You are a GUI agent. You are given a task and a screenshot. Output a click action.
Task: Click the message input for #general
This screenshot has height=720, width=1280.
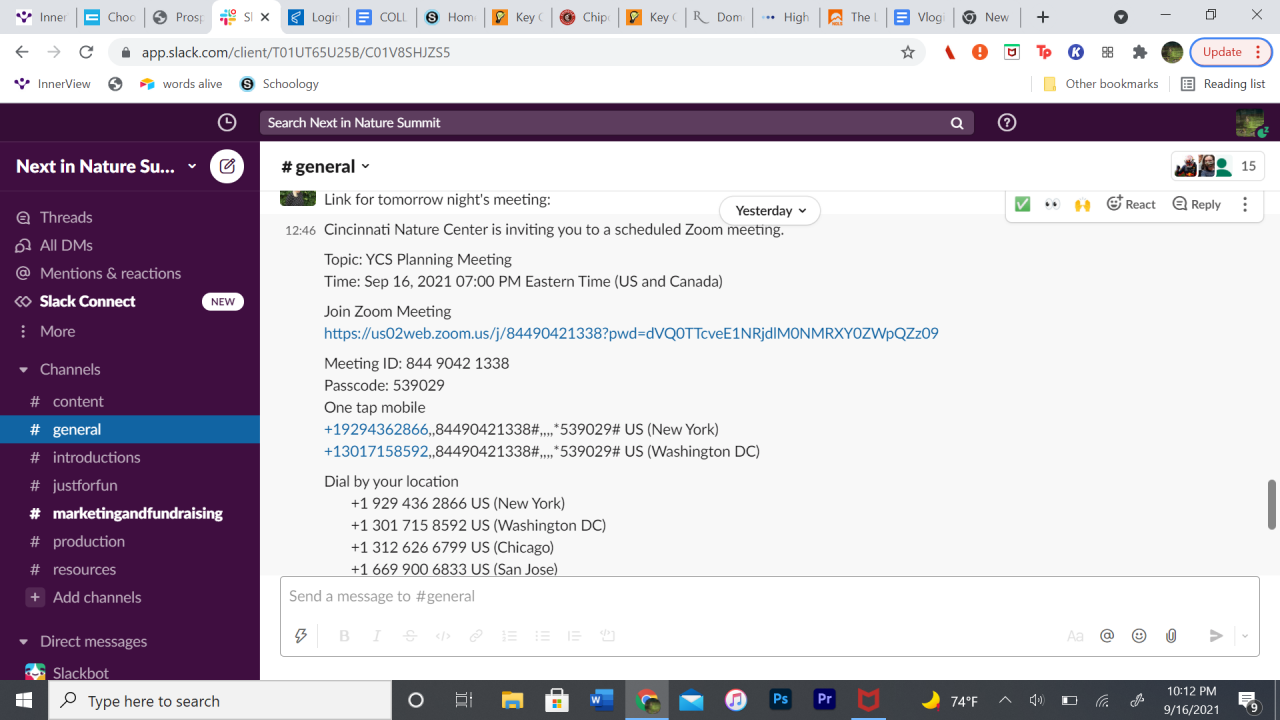pyautogui.click(x=769, y=596)
